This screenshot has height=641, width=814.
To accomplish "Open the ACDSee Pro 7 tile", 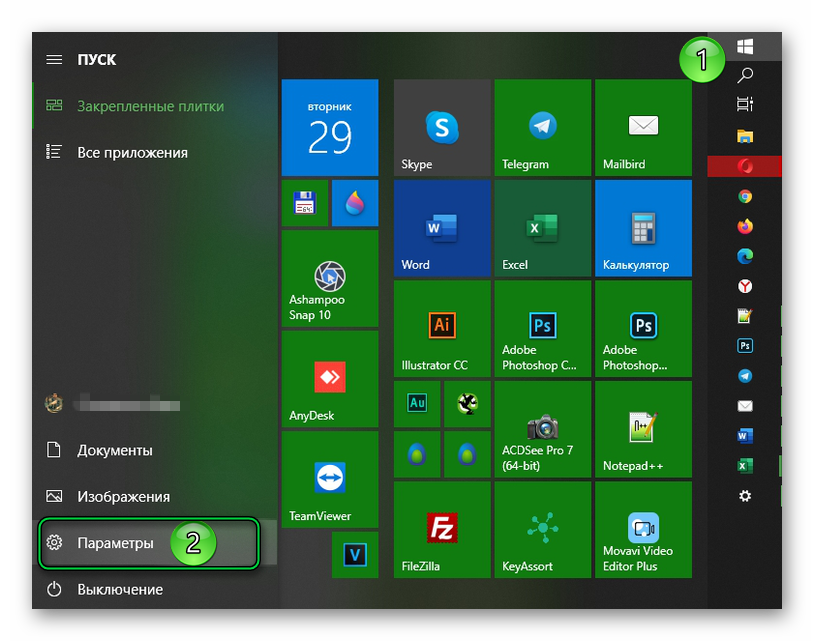I will (542, 429).
